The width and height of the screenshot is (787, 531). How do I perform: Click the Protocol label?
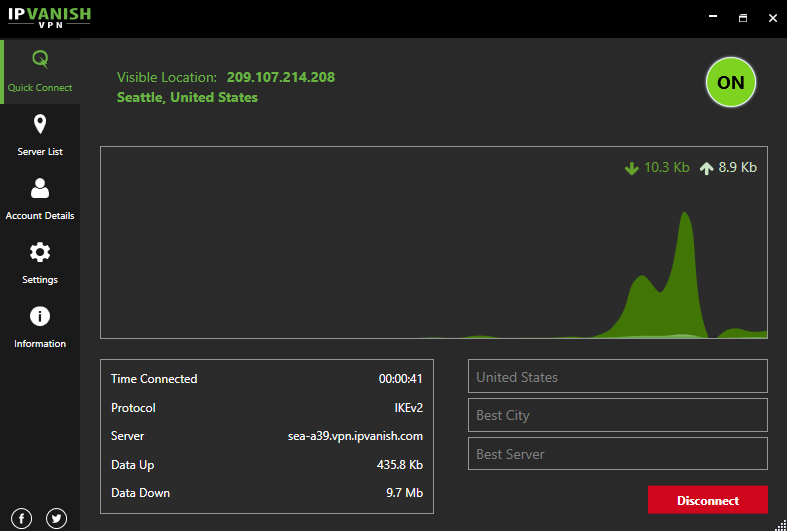coord(133,408)
